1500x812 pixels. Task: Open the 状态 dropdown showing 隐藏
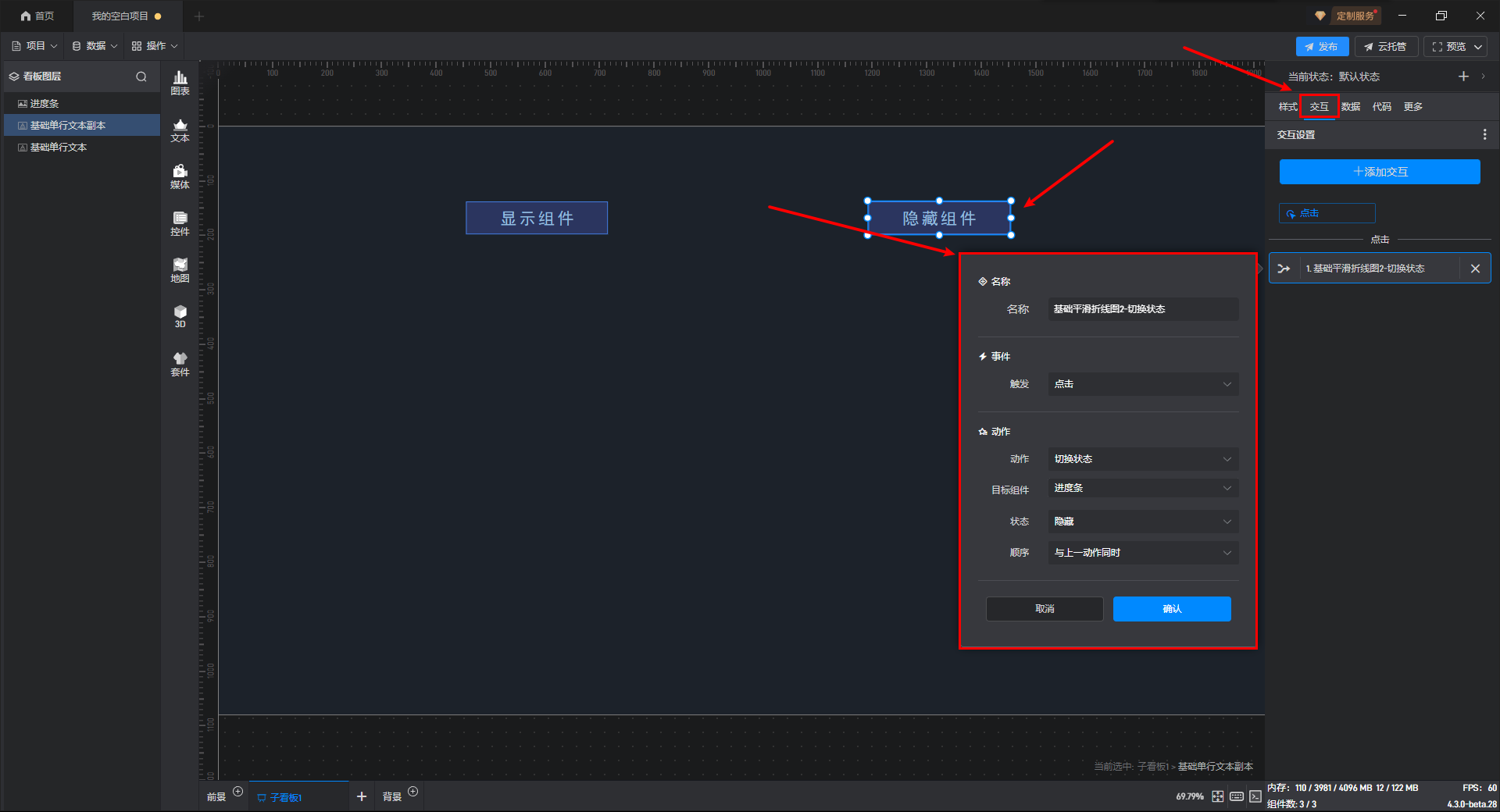1142,522
